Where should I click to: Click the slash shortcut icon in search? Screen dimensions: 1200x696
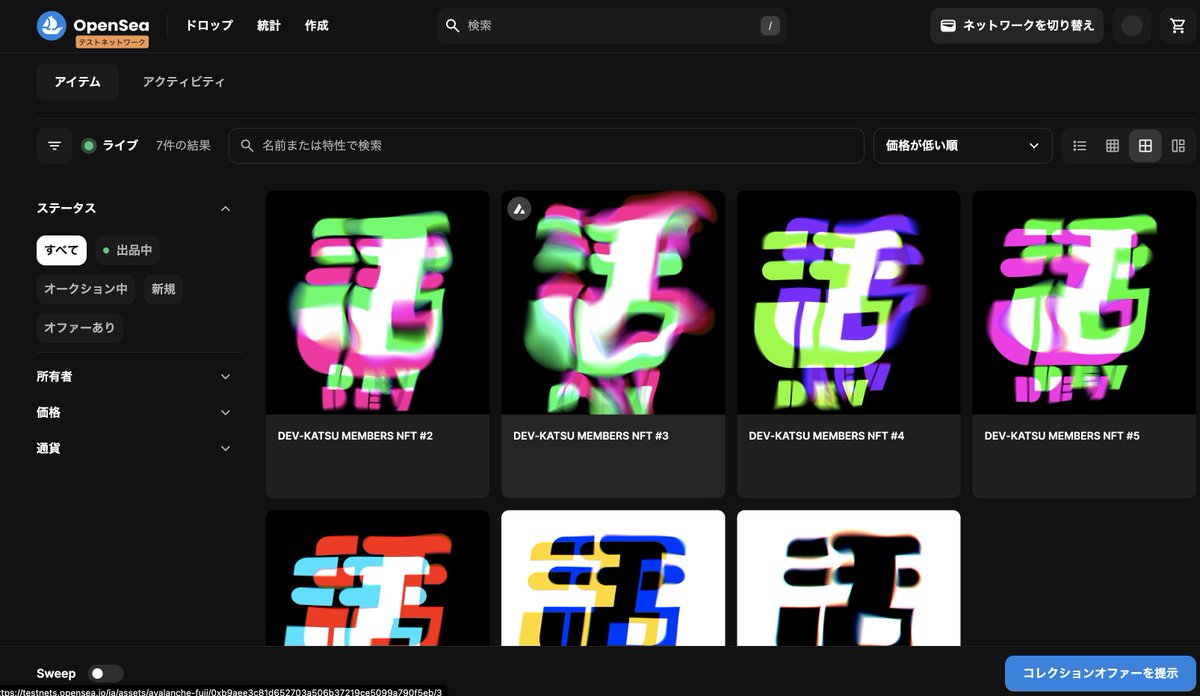coord(769,26)
